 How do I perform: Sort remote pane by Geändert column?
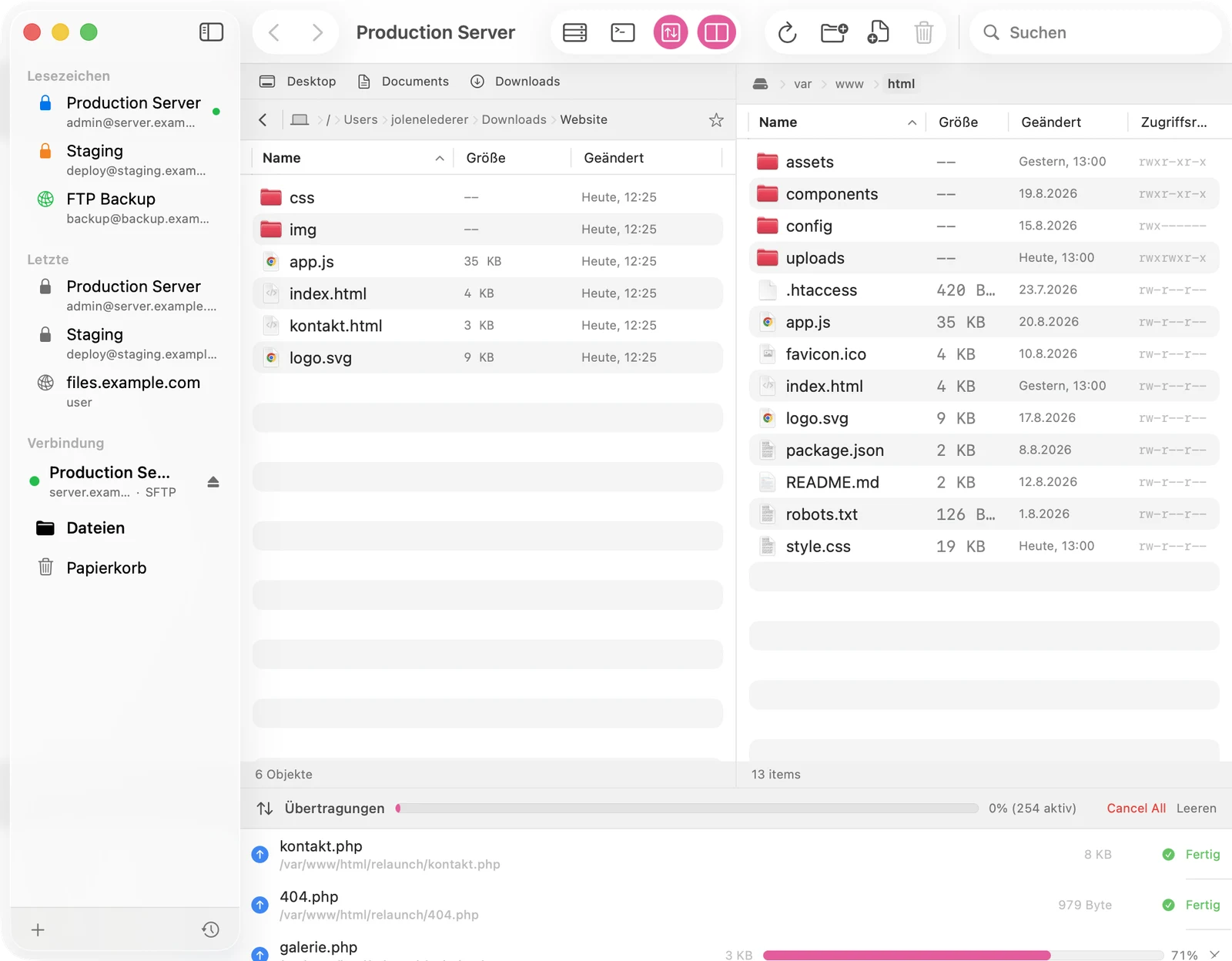pyautogui.click(x=1068, y=122)
